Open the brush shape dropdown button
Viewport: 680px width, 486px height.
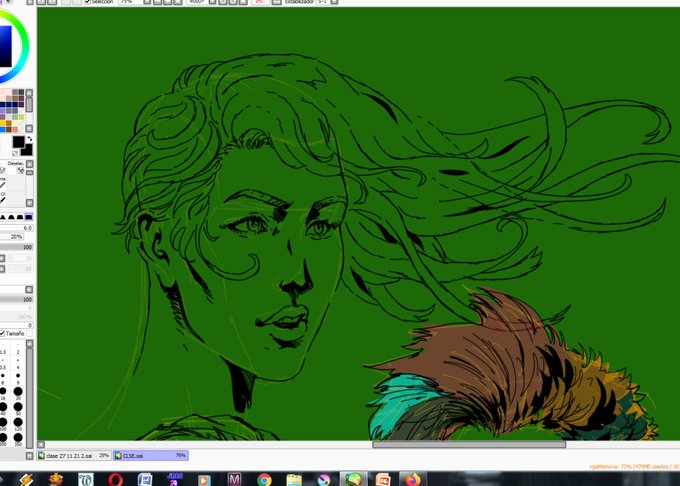coord(2,258)
